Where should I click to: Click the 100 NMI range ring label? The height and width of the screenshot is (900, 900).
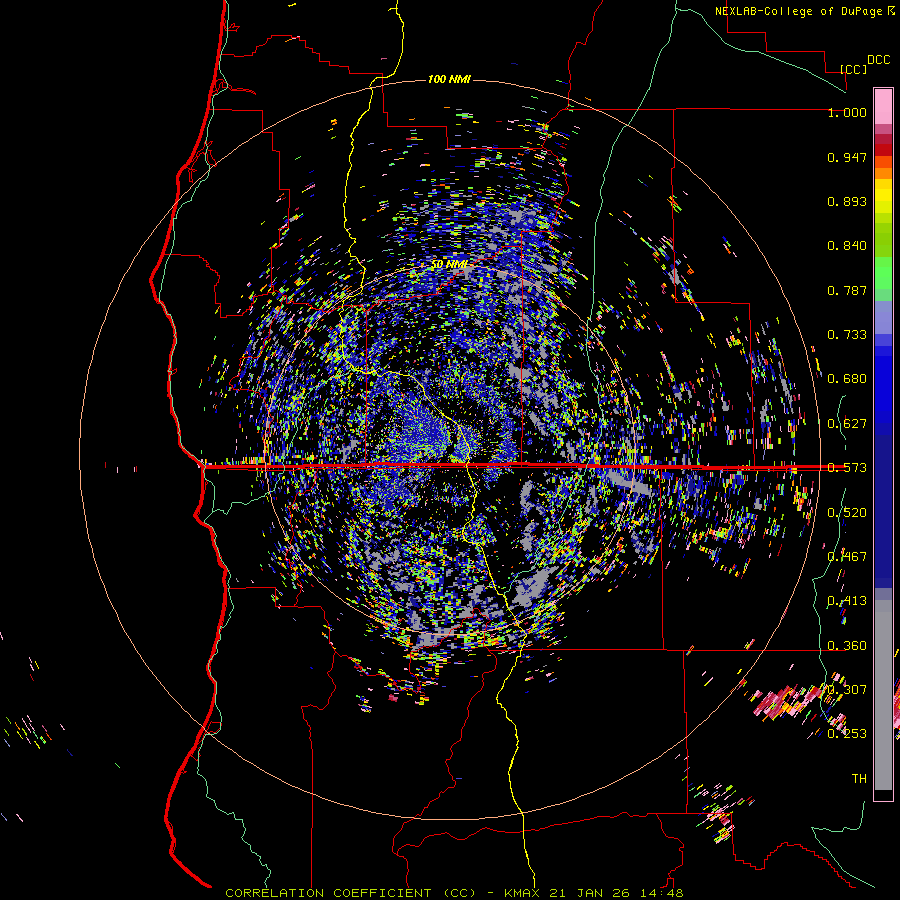point(449,79)
